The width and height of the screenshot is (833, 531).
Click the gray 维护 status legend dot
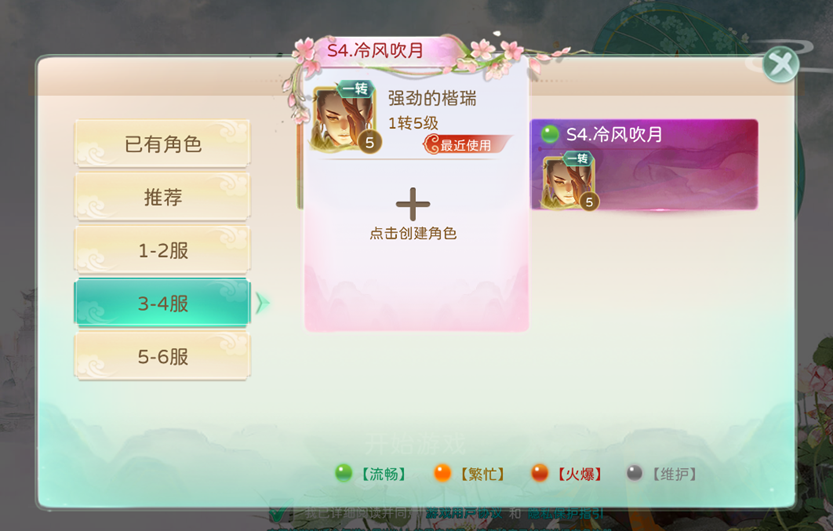(635, 473)
